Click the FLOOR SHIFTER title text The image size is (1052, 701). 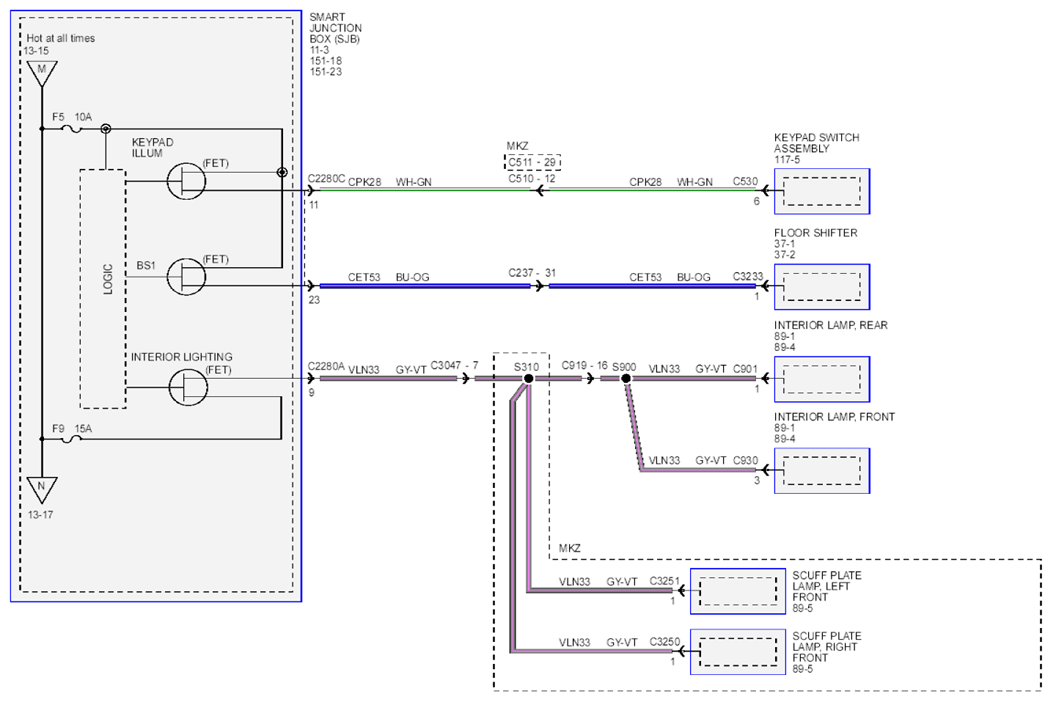(815, 233)
